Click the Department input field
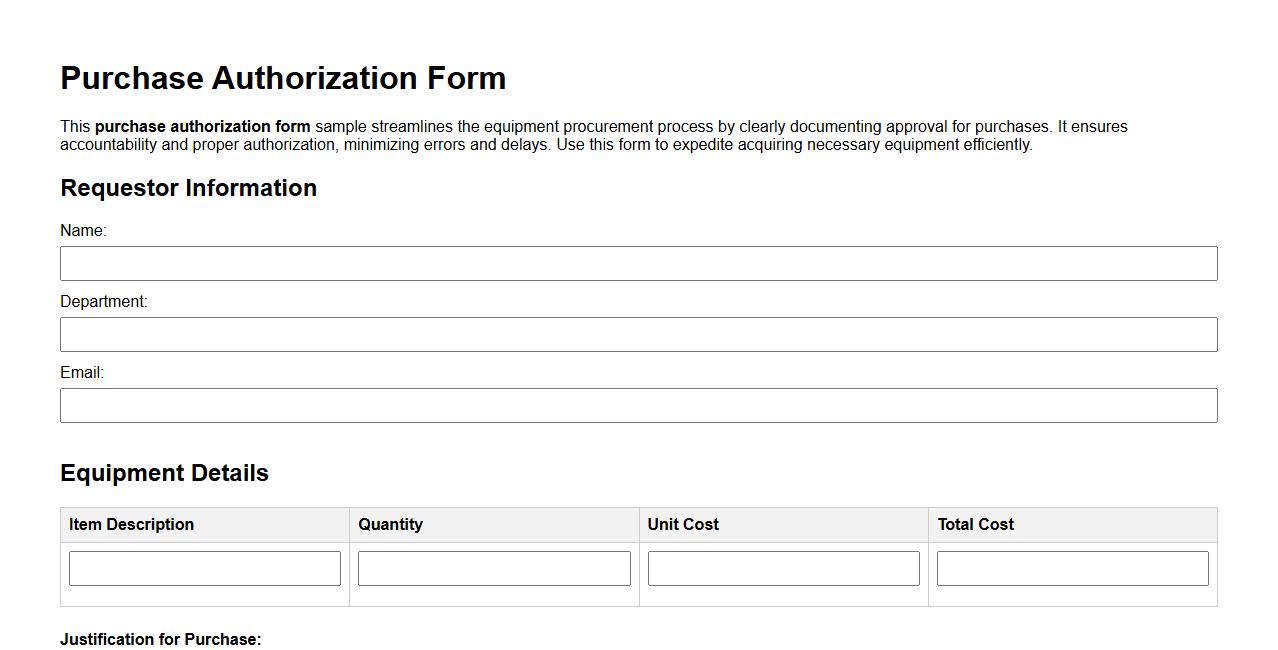The image size is (1278, 650). coord(639,334)
